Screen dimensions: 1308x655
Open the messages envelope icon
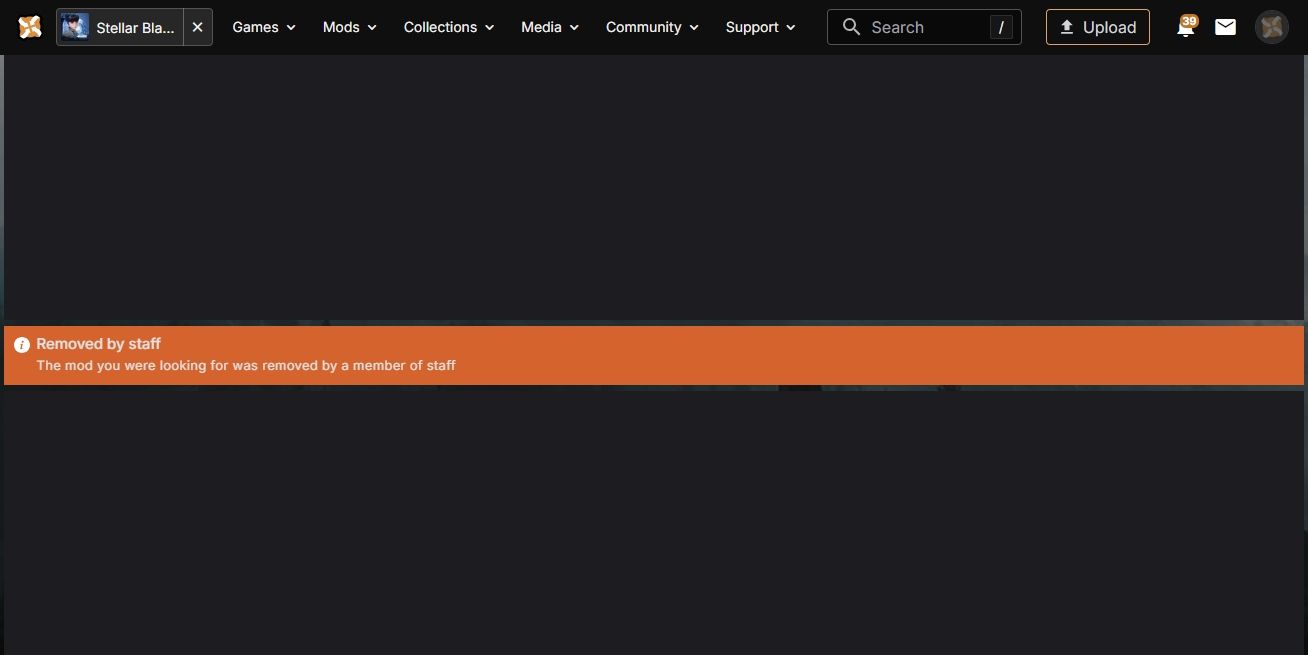(1225, 27)
